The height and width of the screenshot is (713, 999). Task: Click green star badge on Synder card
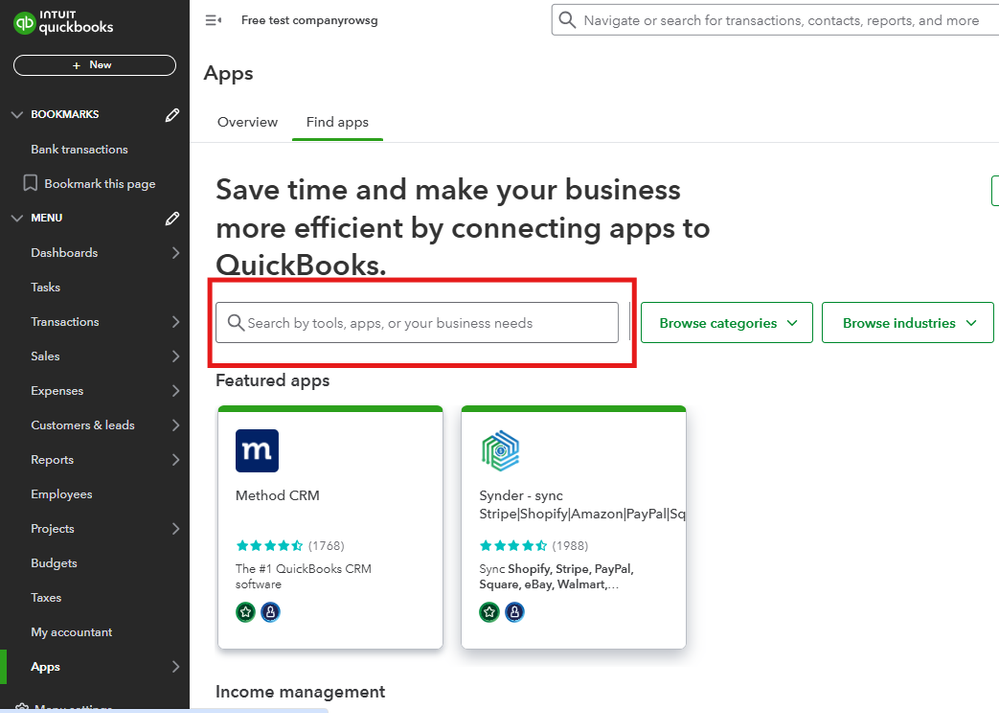pos(489,612)
